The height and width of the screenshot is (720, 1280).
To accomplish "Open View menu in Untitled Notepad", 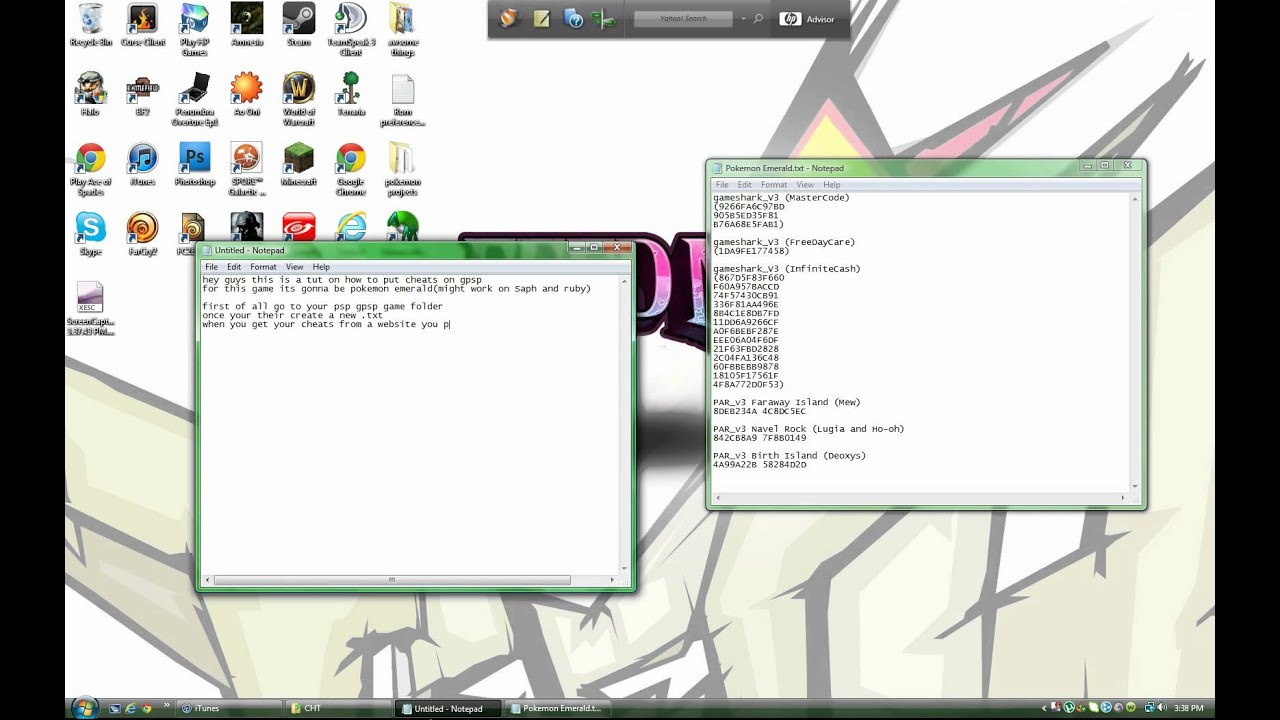I will [x=294, y=267].
